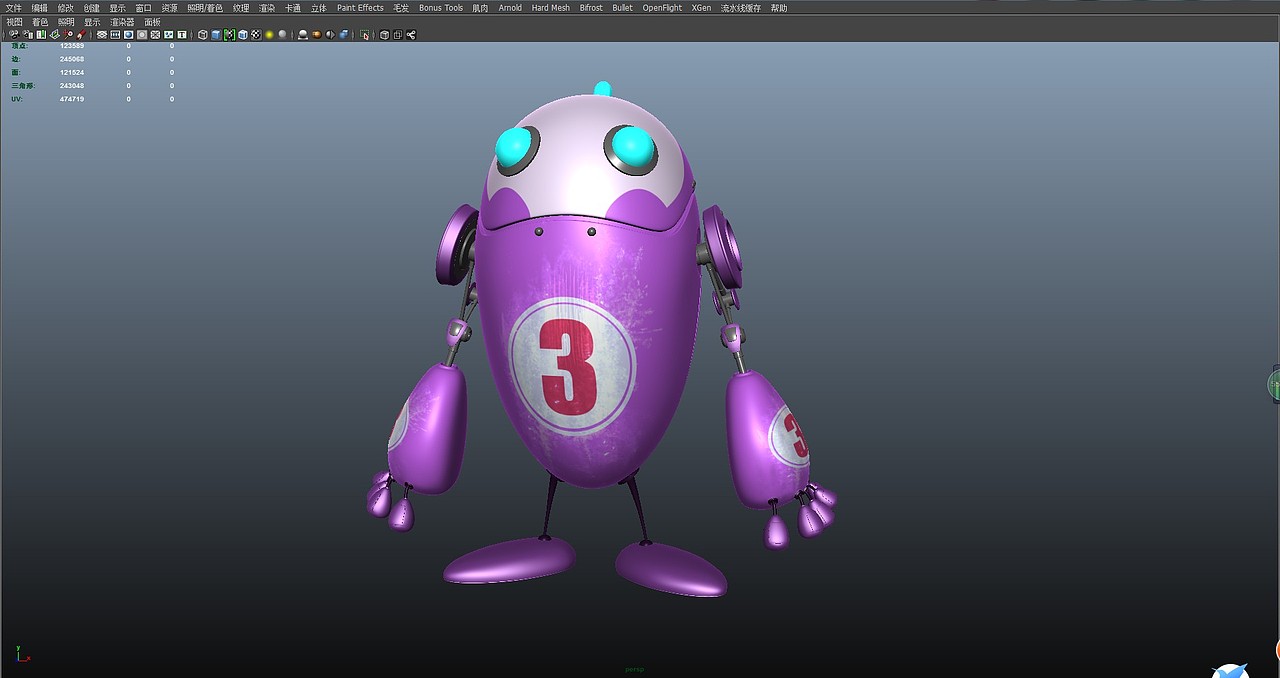Toggle the gray sphere Shadows icon

coord(282,34)
